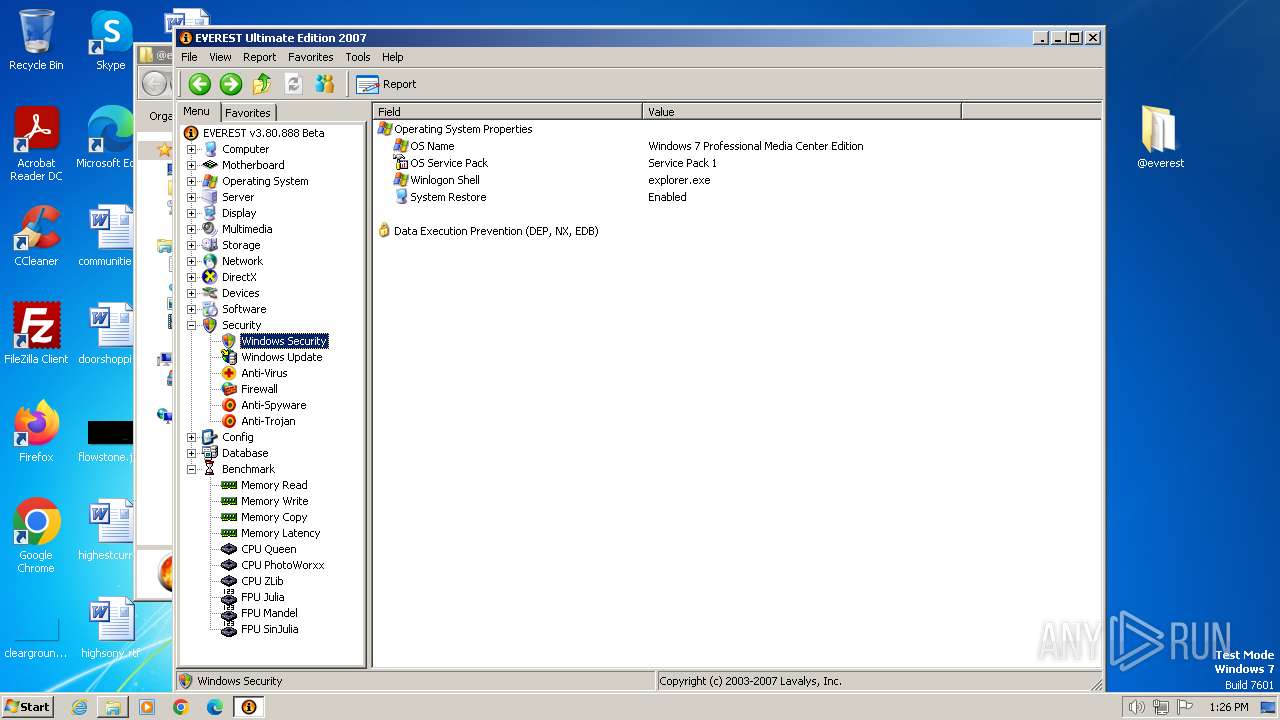Click Data Execution Prevention (DEP, NX, EDB) entry
This screenshot has height=720, width=1280.
click(496, 231)
